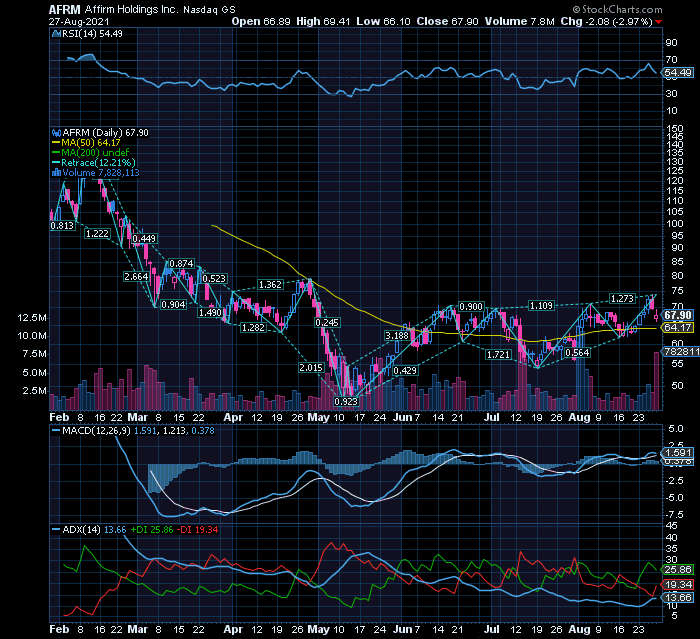Viewport: 700px width, 639px height.
Task: Select the Retrace cyan line swatch
Action: 56,163
